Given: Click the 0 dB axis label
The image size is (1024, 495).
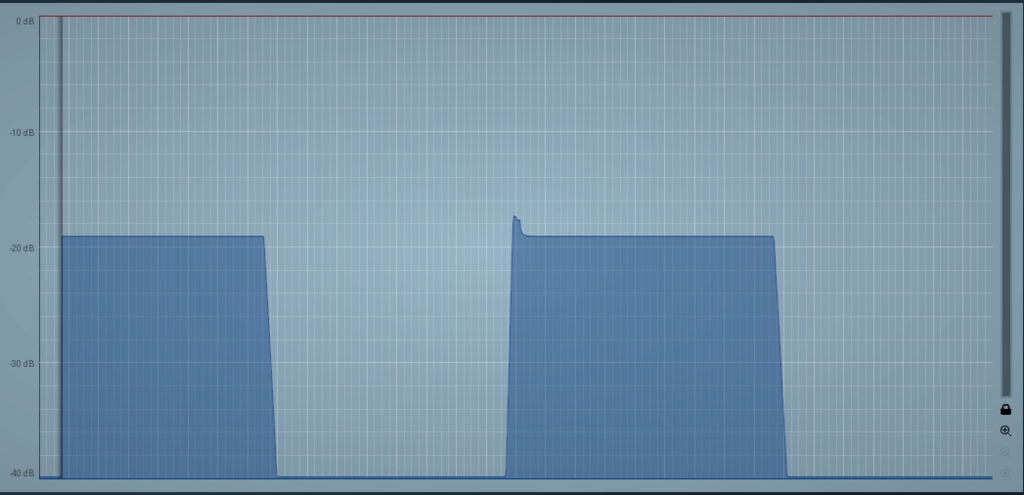Looking at the screenshot, I should click(x=25, y=22).
